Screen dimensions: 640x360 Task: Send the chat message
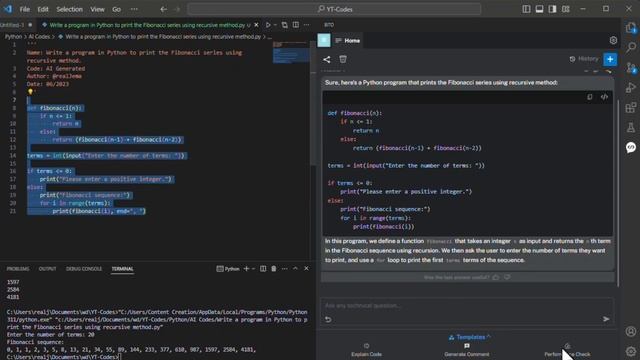tap(606, 319)
